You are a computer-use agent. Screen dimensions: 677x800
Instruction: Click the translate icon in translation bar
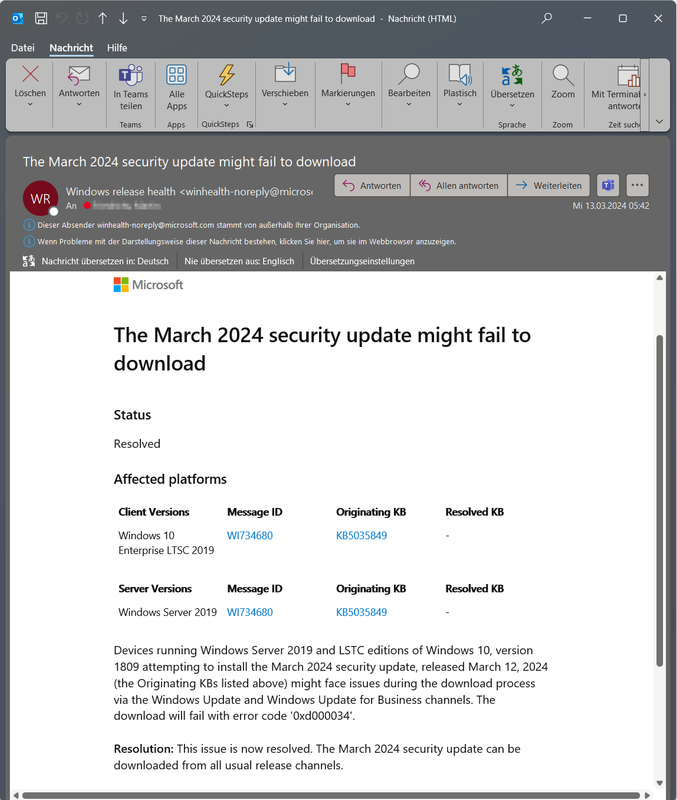pos(29,261)
